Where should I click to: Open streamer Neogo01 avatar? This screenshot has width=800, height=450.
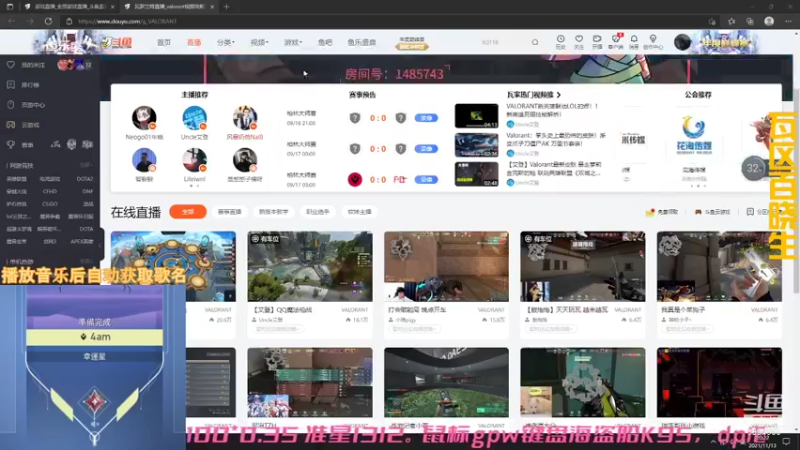click(144, 118)
